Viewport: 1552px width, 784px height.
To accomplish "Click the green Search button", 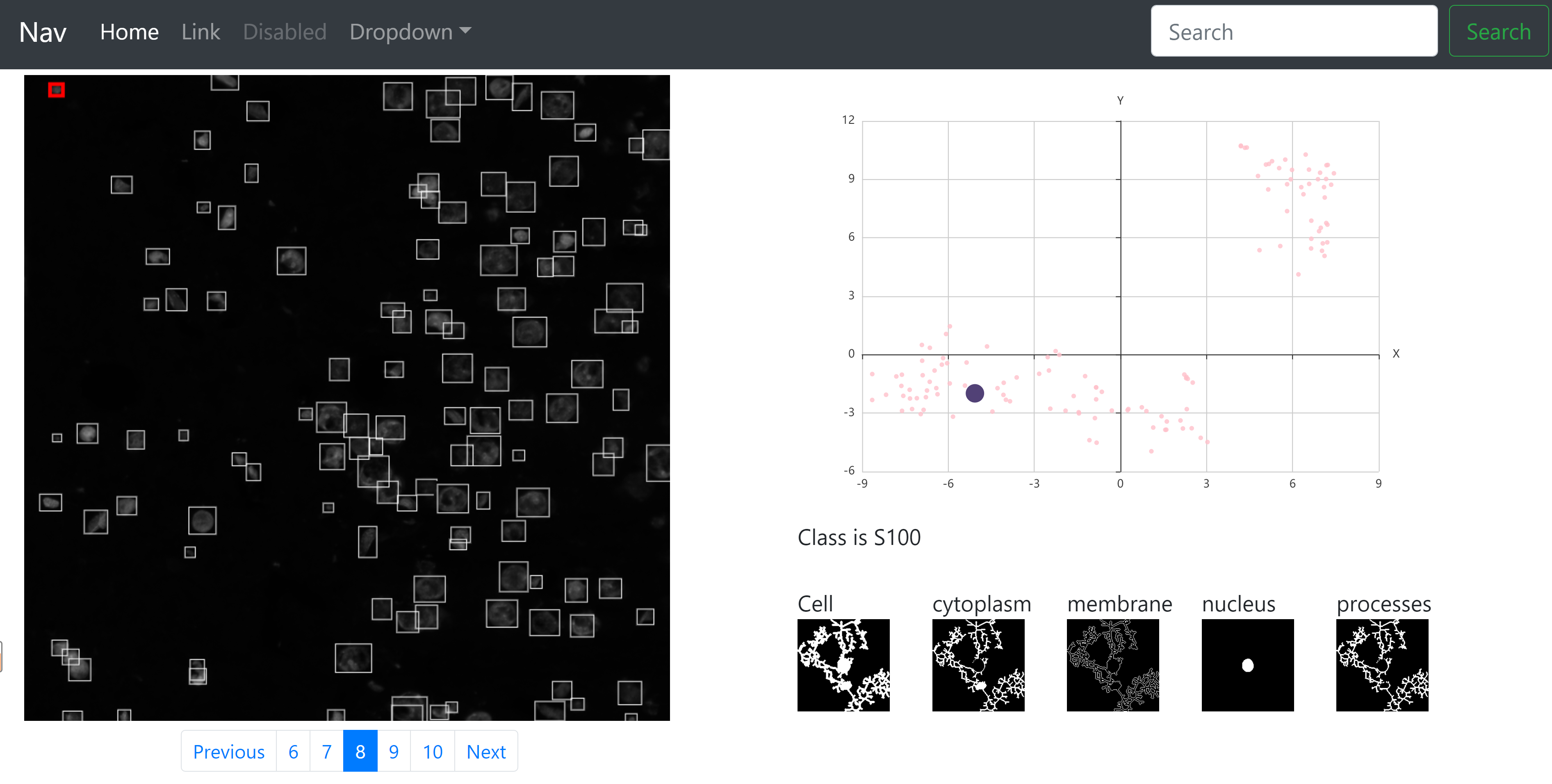I will click(x=1498, y=31).
